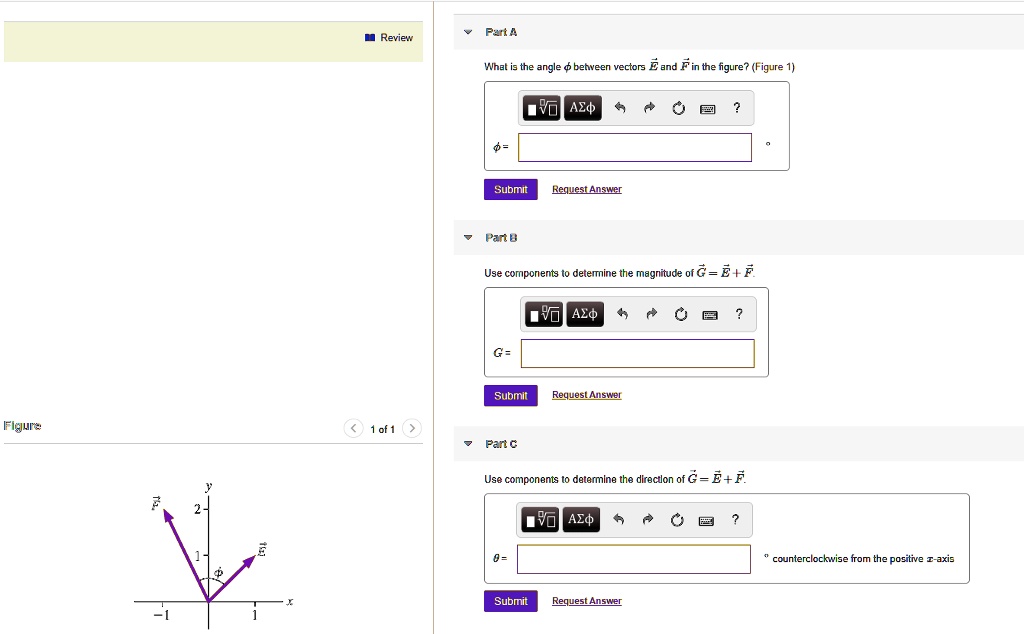Collapse the Part B section
This screenshot has height=634, width=1024.
coord(467,237)
